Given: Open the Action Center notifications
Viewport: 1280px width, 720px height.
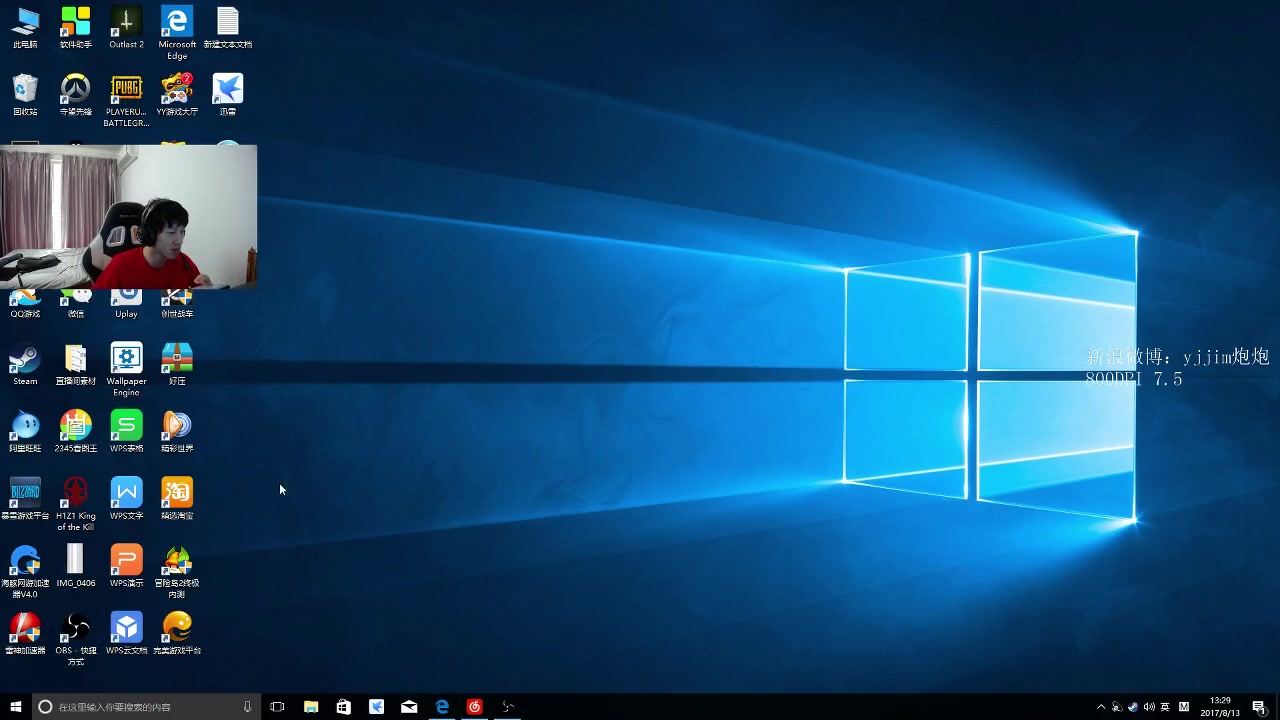Looking at the screenshot, I should (x=1258, y=707).
